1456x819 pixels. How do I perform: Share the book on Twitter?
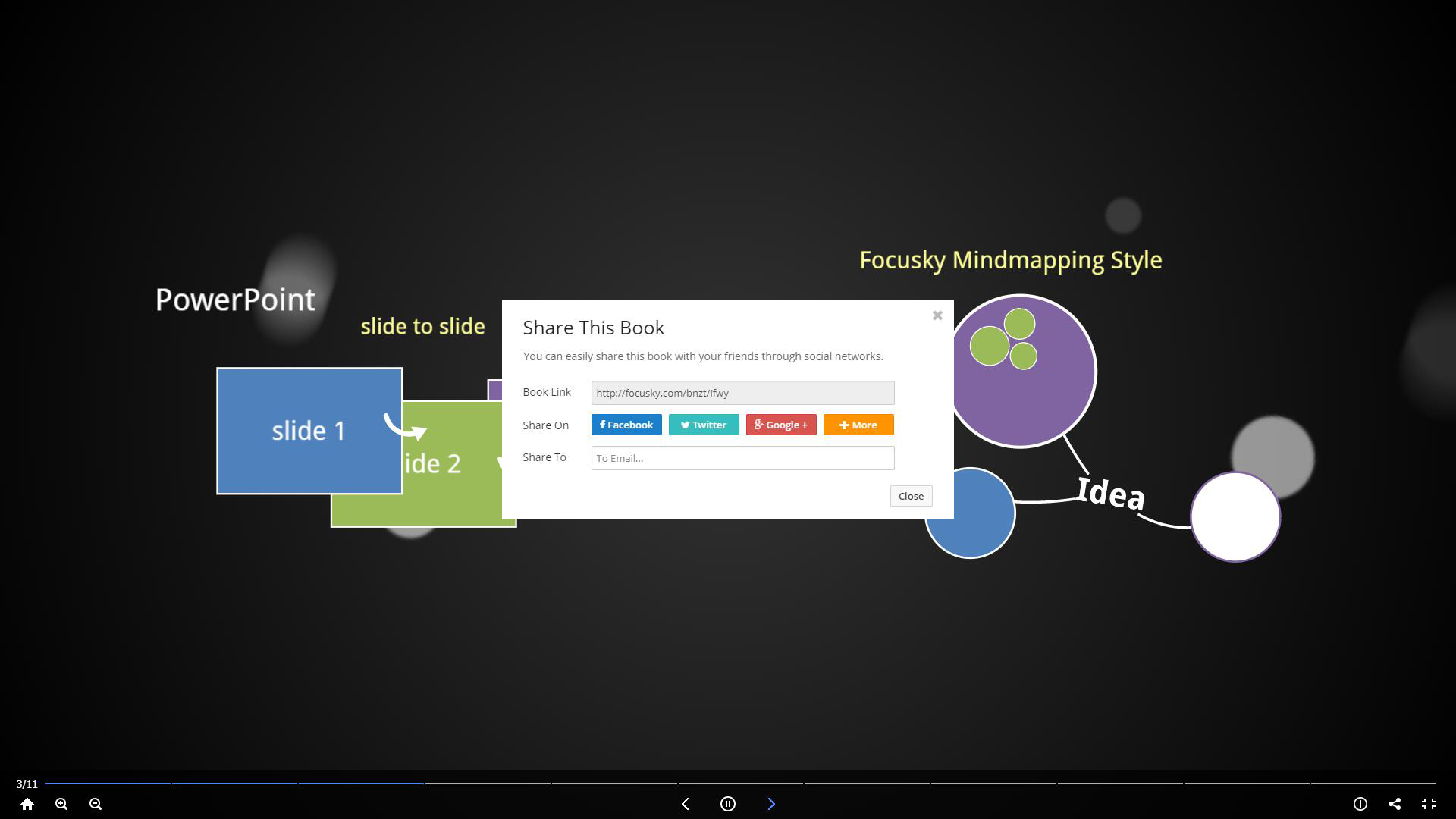(704, 425)
